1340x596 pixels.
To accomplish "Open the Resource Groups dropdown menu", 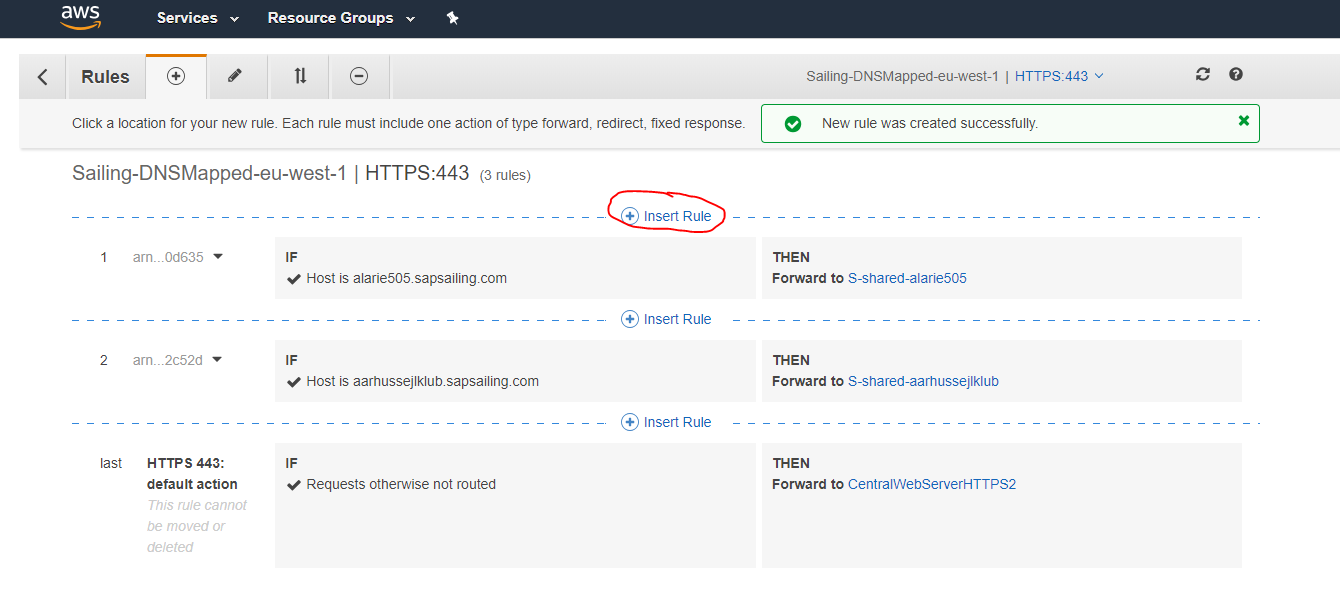I will 341,18.
